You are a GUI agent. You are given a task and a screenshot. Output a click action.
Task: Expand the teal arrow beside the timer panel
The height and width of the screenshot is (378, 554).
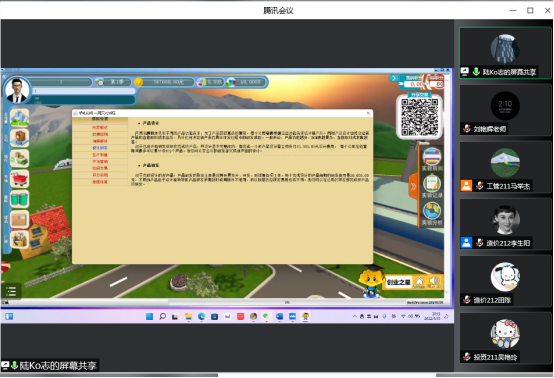(394, 78)
